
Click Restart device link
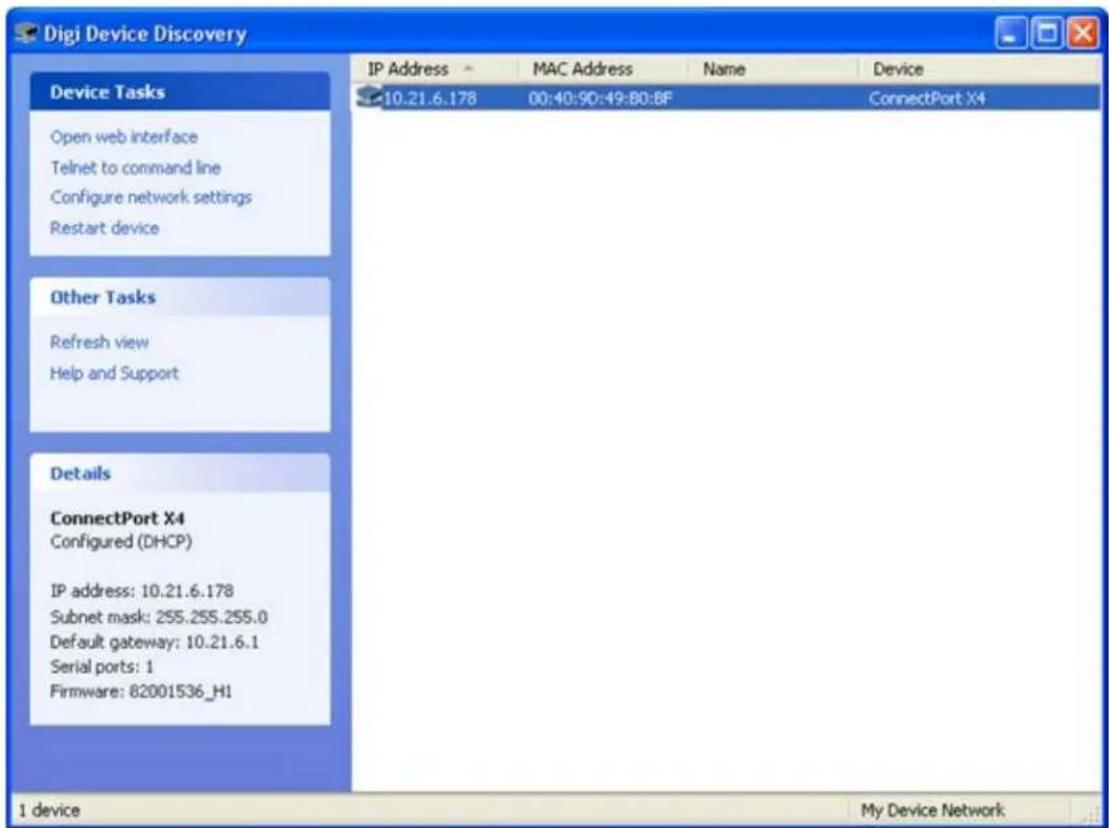point(105,228)
